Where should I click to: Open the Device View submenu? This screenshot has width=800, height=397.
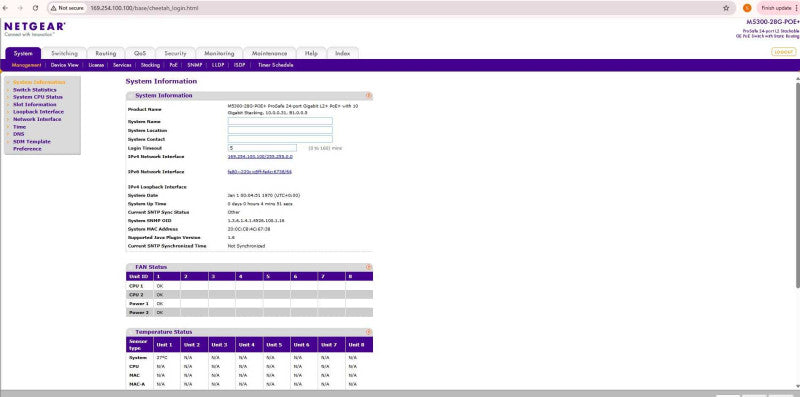point(65,65)
